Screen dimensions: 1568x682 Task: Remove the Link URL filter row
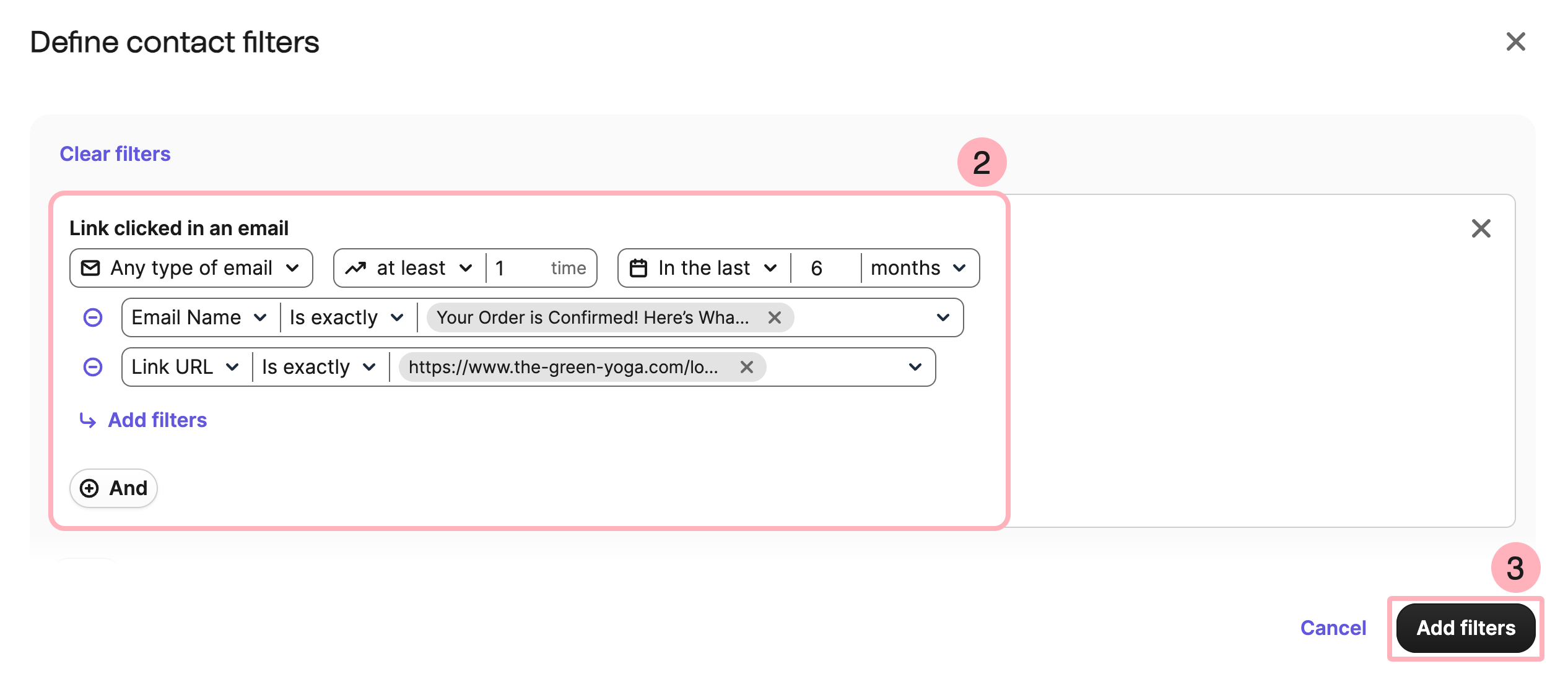pyautogui.click(x=93, y=367)
